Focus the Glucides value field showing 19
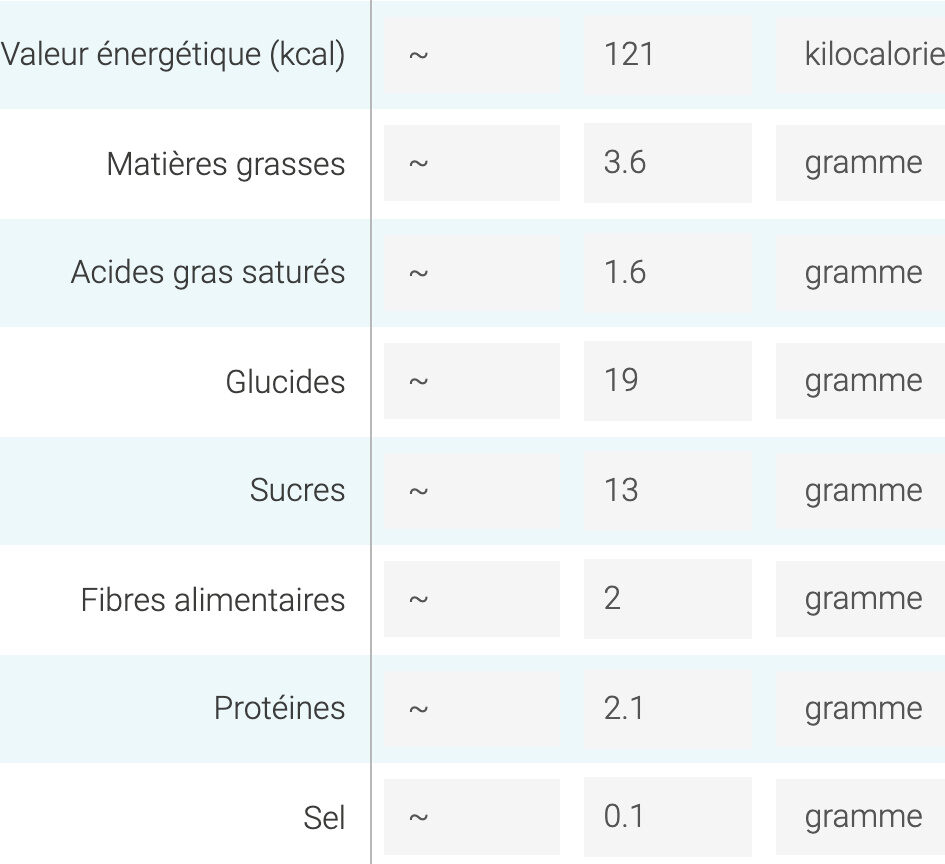945x864 pixels. pyautogui.click(x=667, y=381)
